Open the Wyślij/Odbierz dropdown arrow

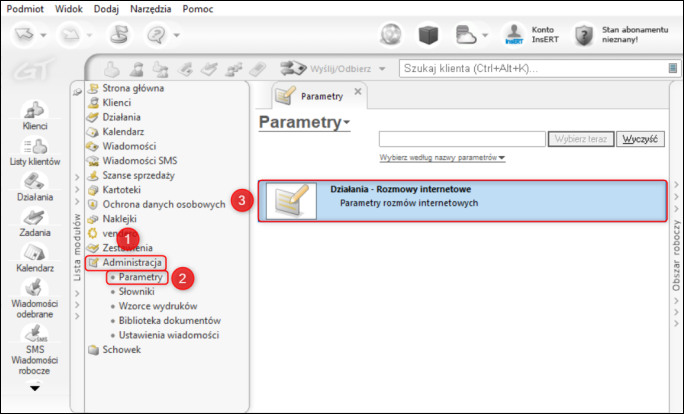tap(382, 69)
